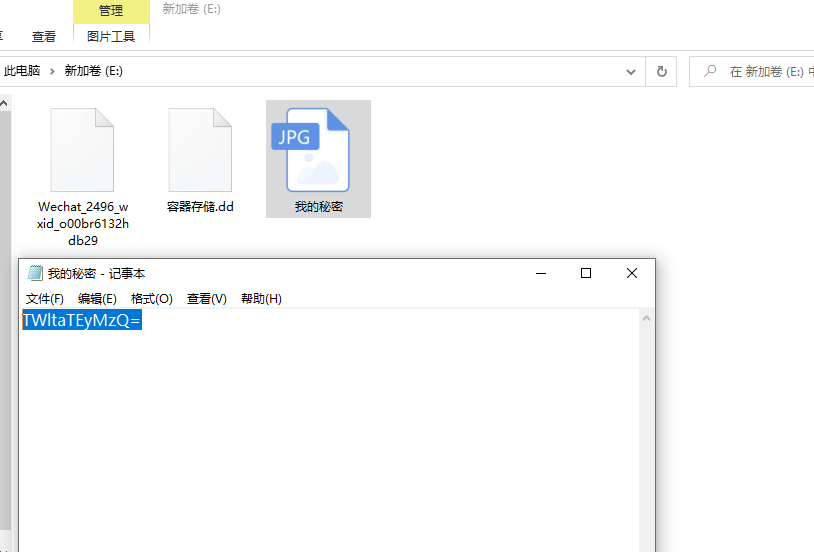Click the empty Notepad text area
Image resolution: width=814 pixels, height=552 pixels.
[330, 440]
